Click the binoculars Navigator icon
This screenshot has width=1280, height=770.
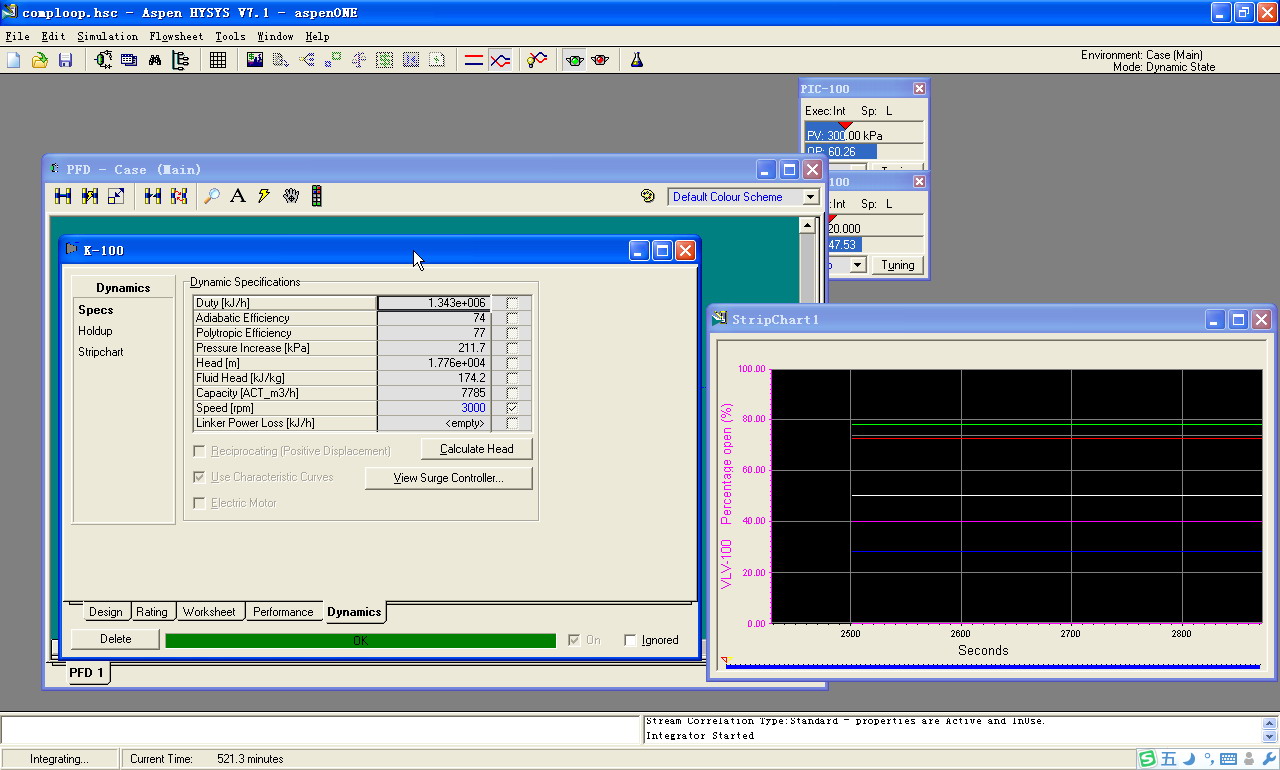tap(155, 60)
